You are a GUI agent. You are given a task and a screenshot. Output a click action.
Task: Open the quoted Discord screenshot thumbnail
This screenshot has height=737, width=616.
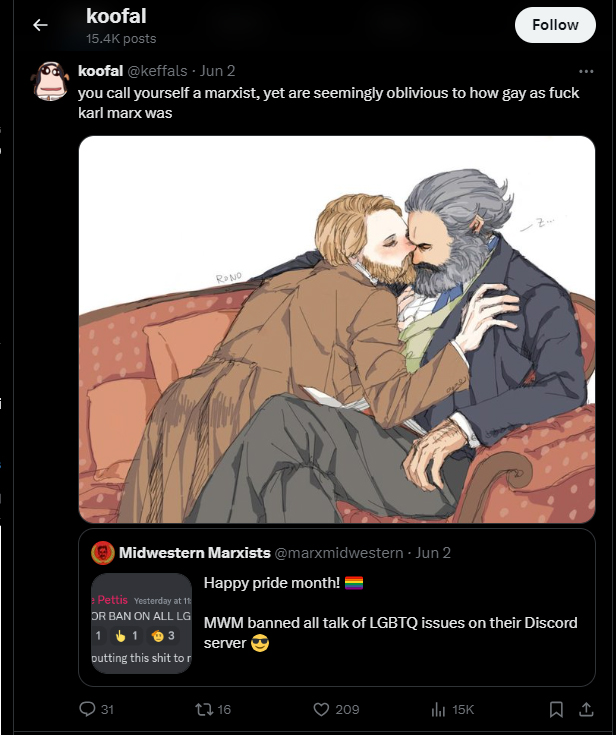click(x=141, y=623)
